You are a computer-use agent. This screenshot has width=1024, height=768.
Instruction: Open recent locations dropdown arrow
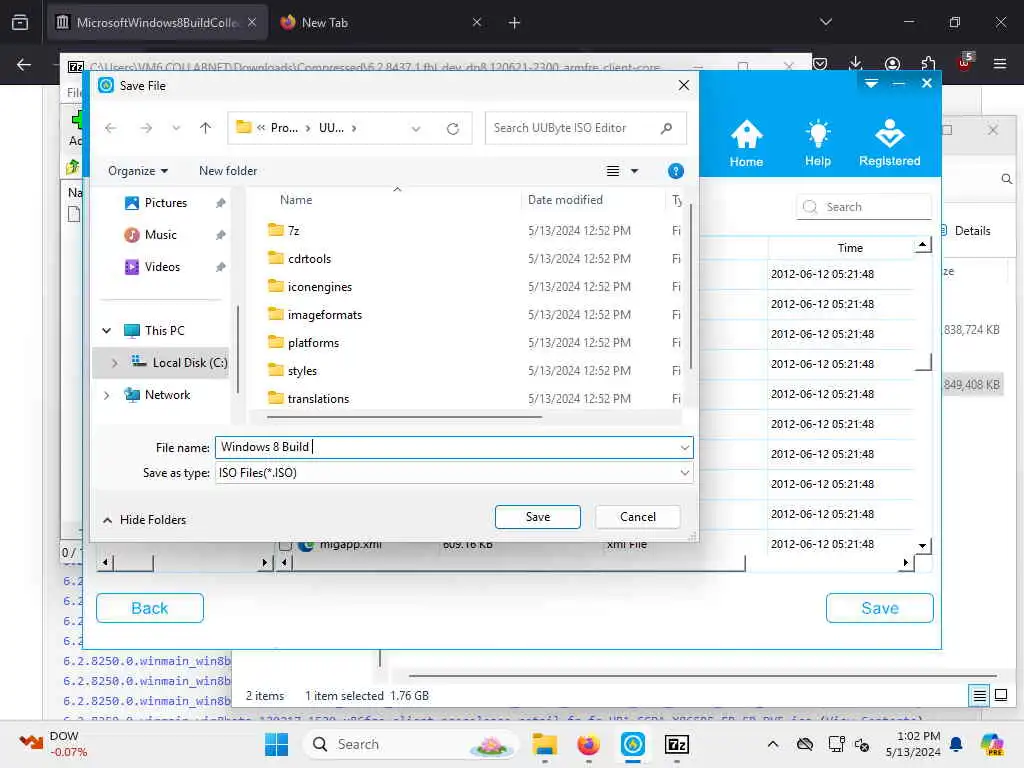[x=176, y=128]
